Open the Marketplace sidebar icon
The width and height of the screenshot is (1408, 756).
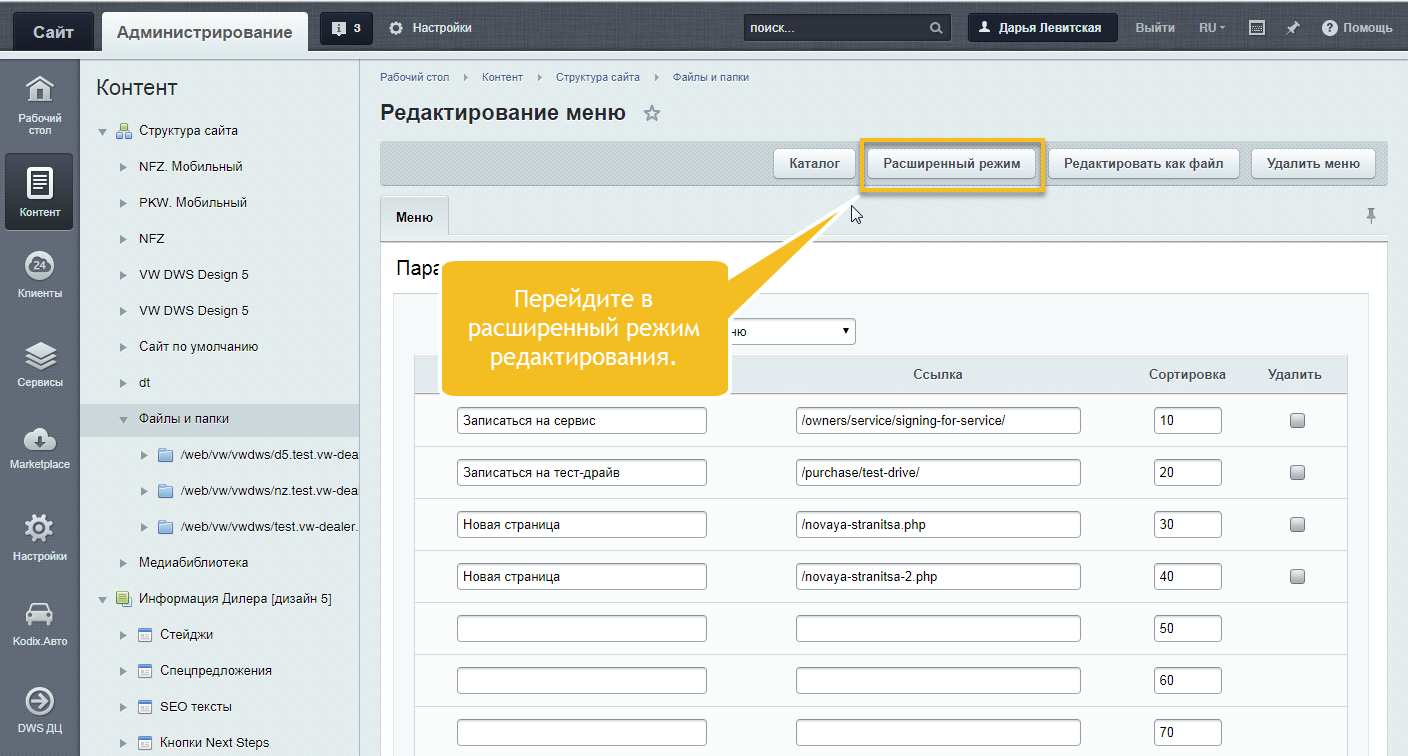(x=39, y=448)
